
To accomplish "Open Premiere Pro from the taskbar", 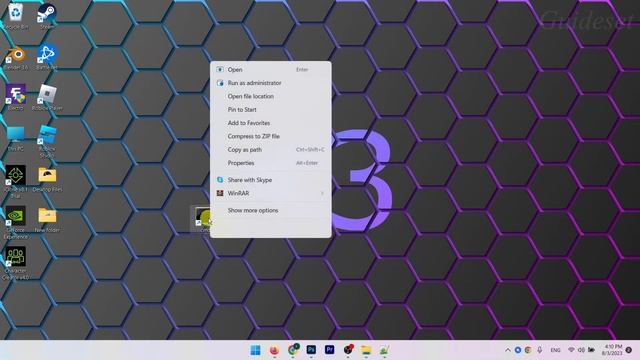I will pos(329,350).
